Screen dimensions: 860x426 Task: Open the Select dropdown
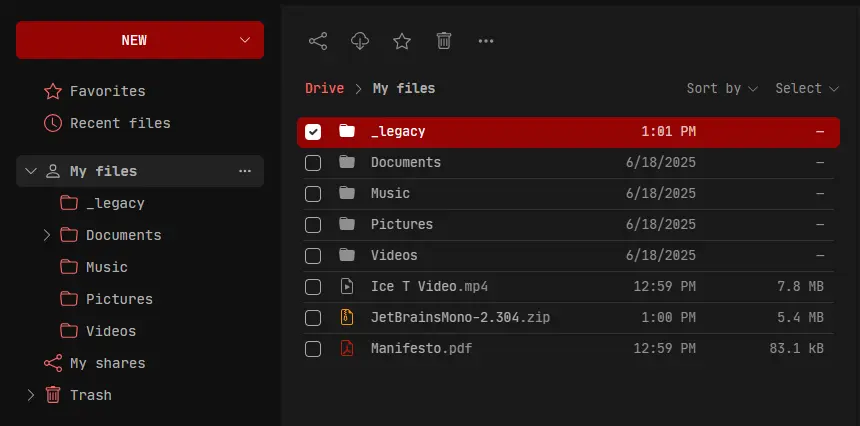806,88
